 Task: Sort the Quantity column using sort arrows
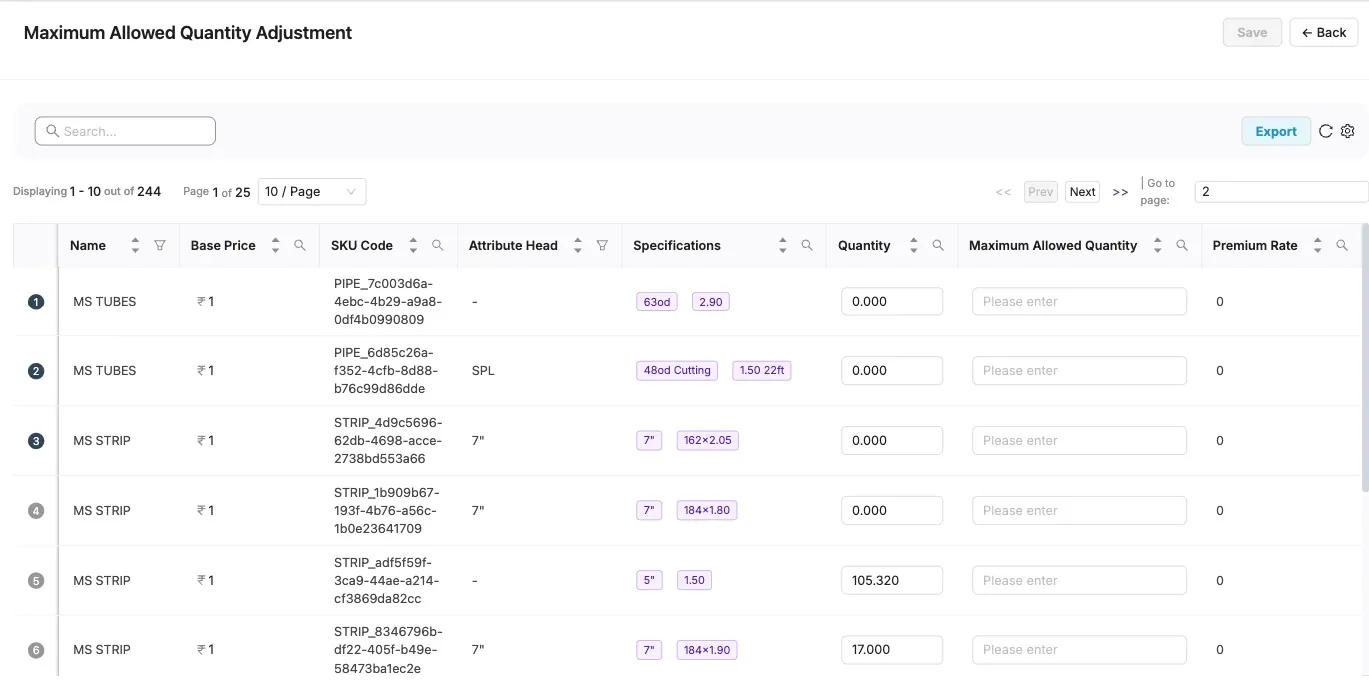[913, 244]
